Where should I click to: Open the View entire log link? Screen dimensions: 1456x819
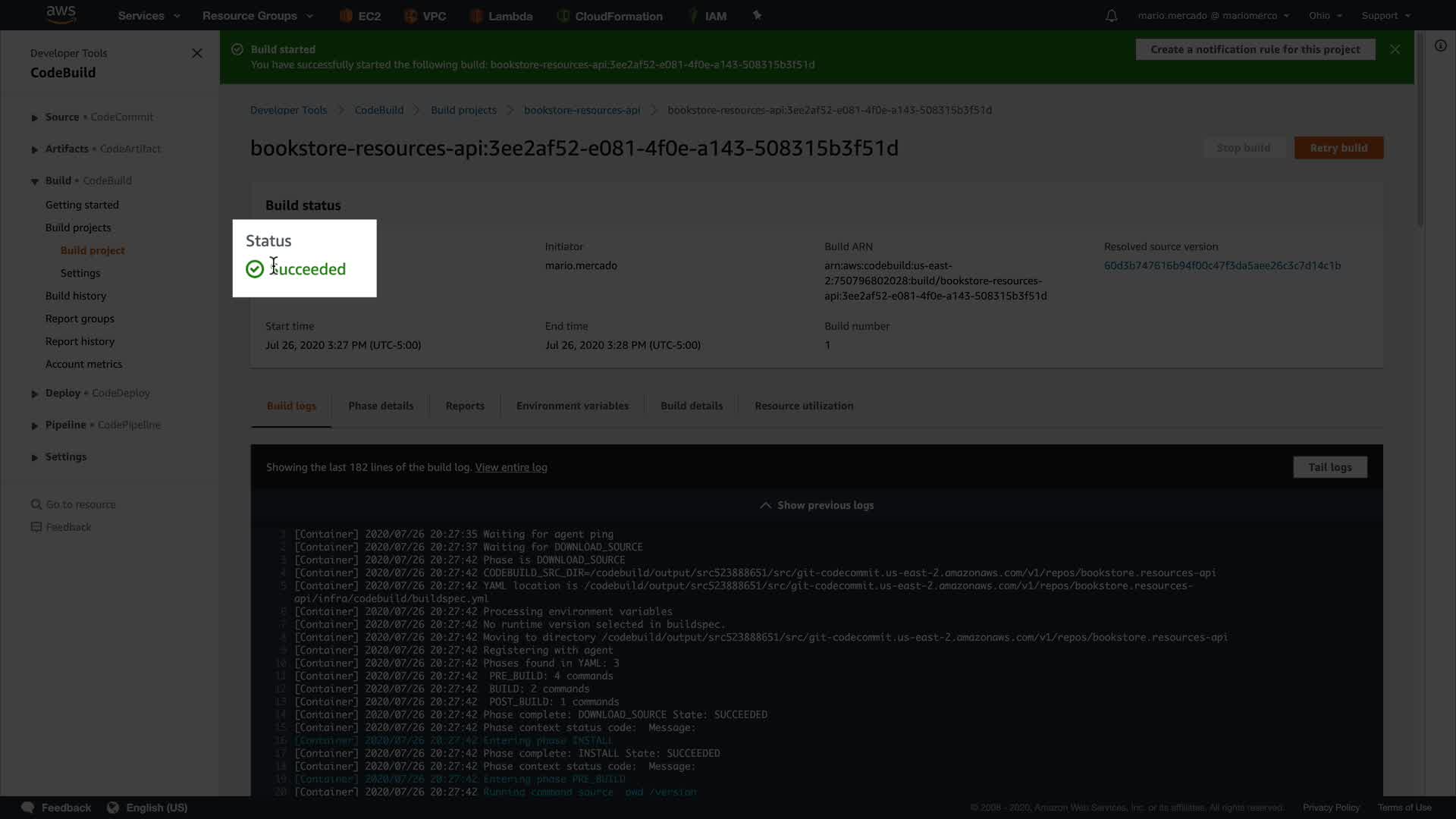tap(510, 467)
